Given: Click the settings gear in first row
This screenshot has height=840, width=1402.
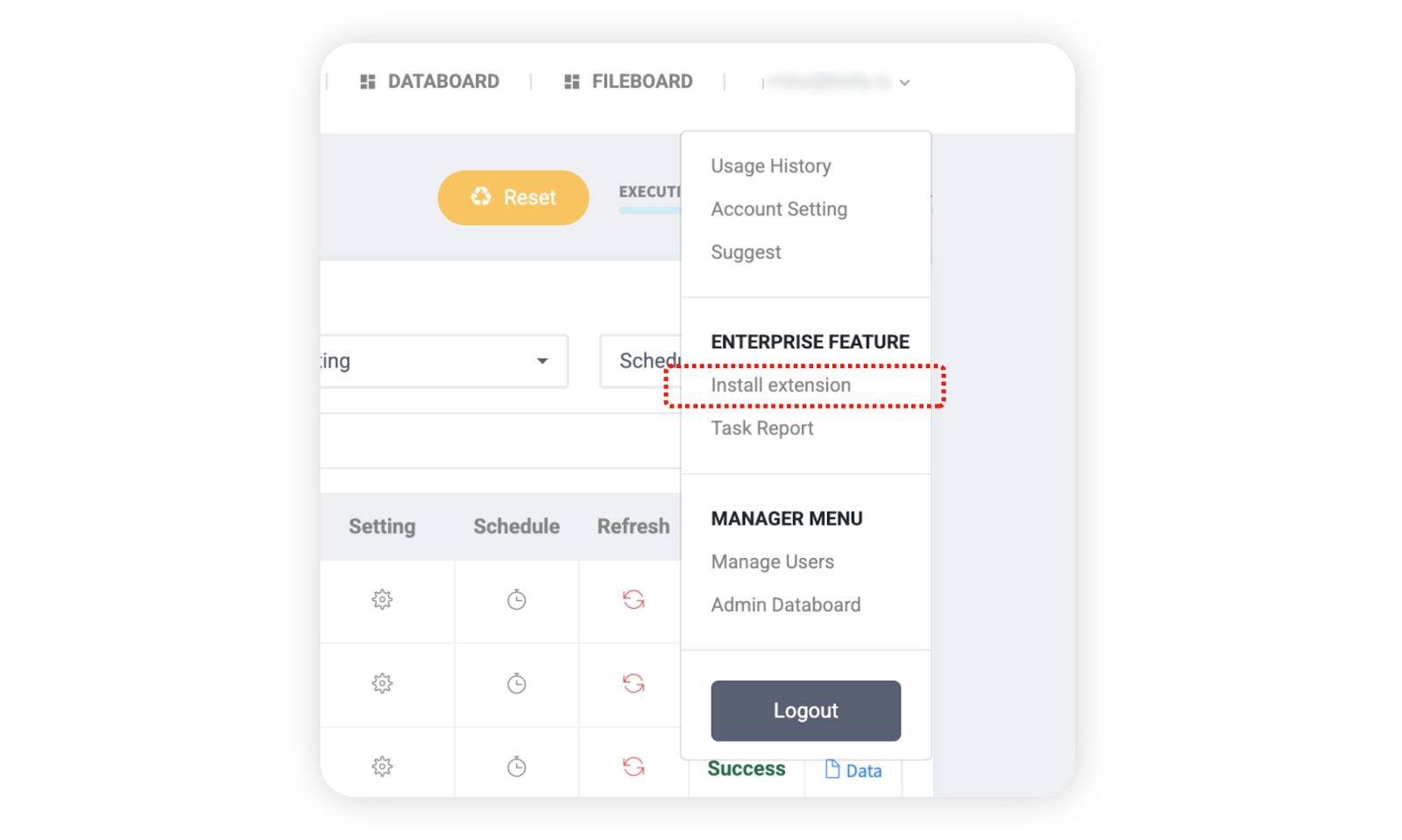Looking at the screenshot, I should [382, 600].
